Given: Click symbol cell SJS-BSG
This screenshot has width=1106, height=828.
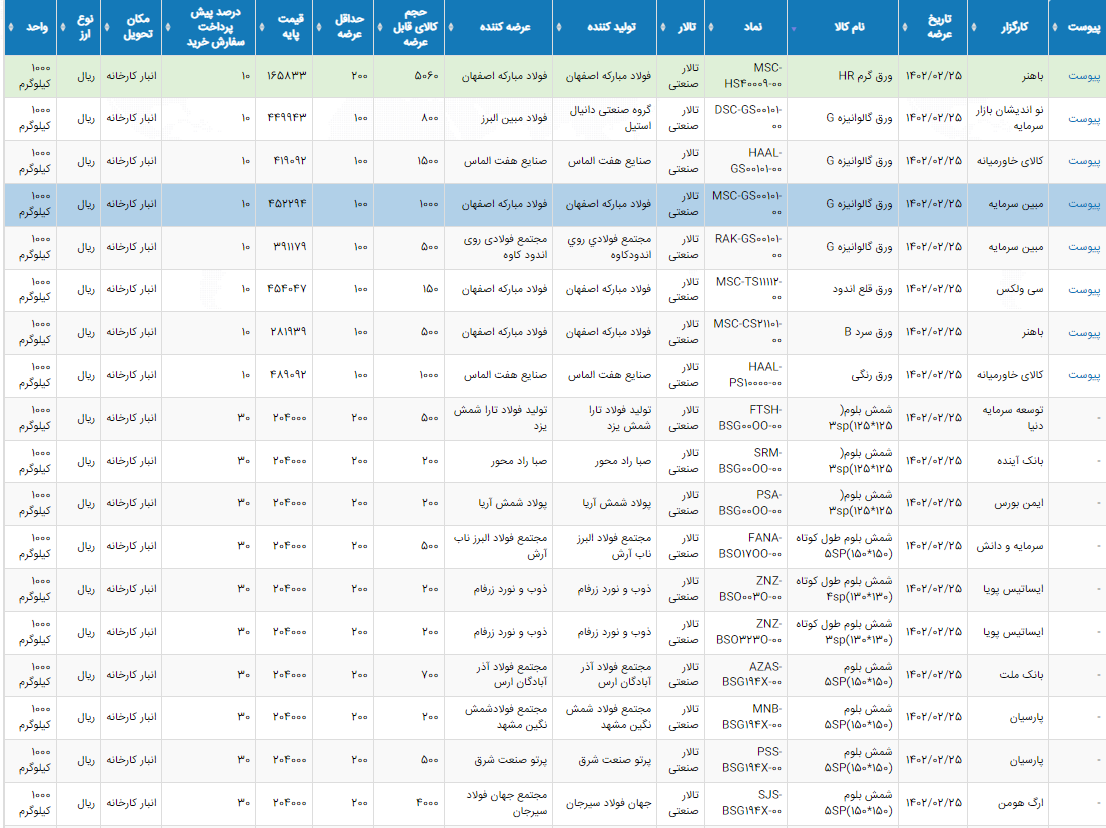Looking at the screenshot, I should click(746, 803).
